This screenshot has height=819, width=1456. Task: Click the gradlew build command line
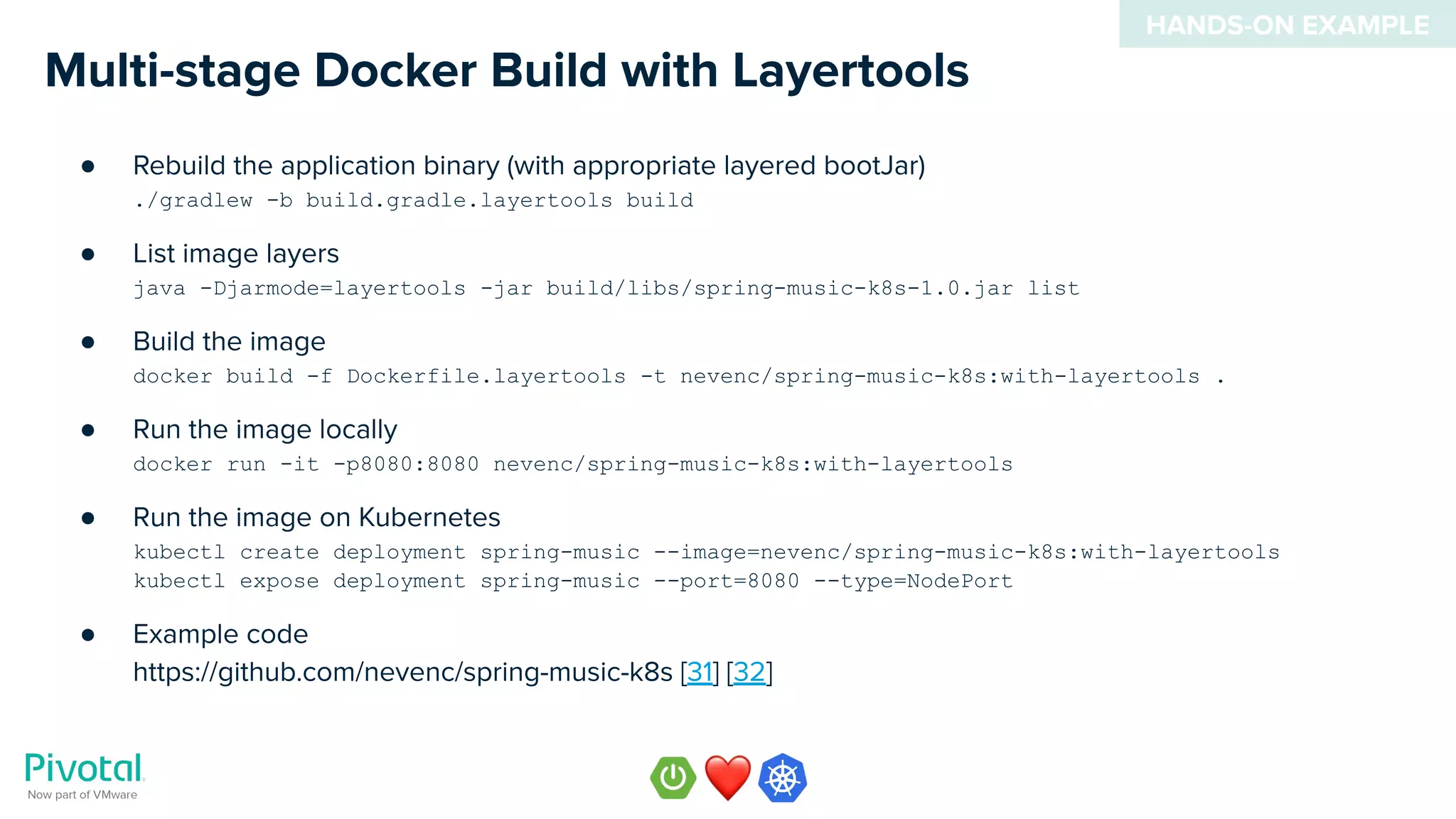pos(413,200)
